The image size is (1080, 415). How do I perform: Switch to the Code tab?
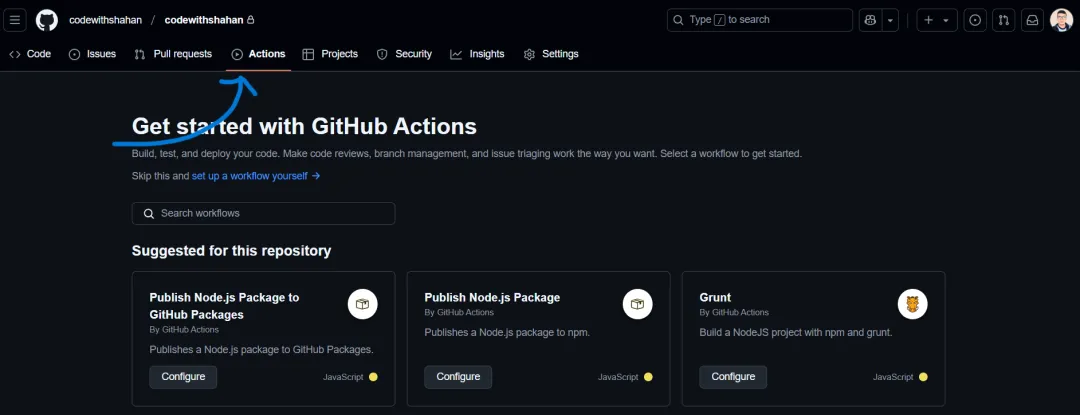pos(30,54)
